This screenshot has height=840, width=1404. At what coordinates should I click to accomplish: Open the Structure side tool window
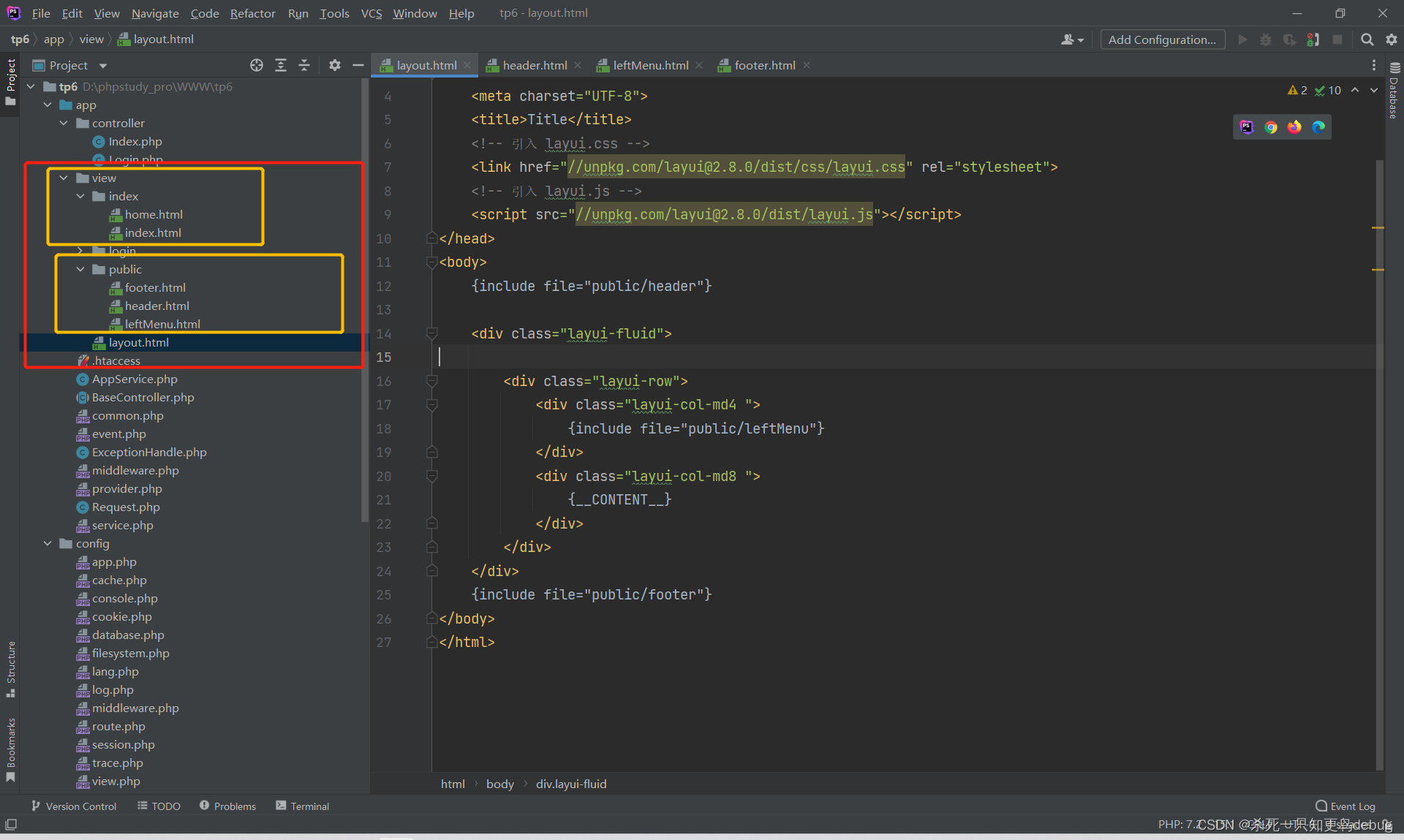pyautogui.click(x=10, y=669)
